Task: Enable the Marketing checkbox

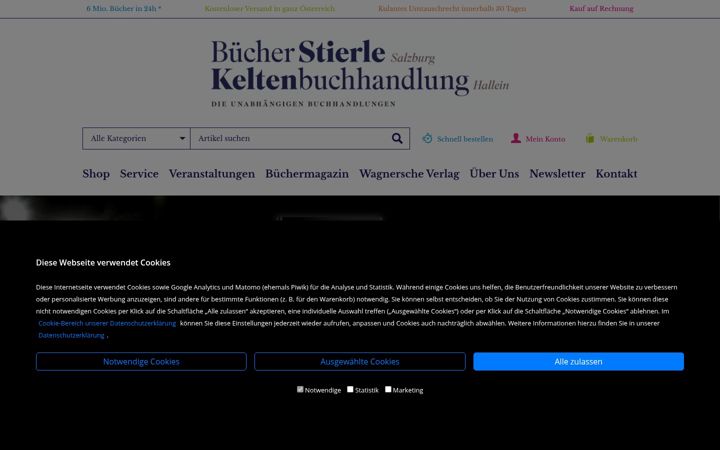Action: pyautogui.click(x=388, y=389)
